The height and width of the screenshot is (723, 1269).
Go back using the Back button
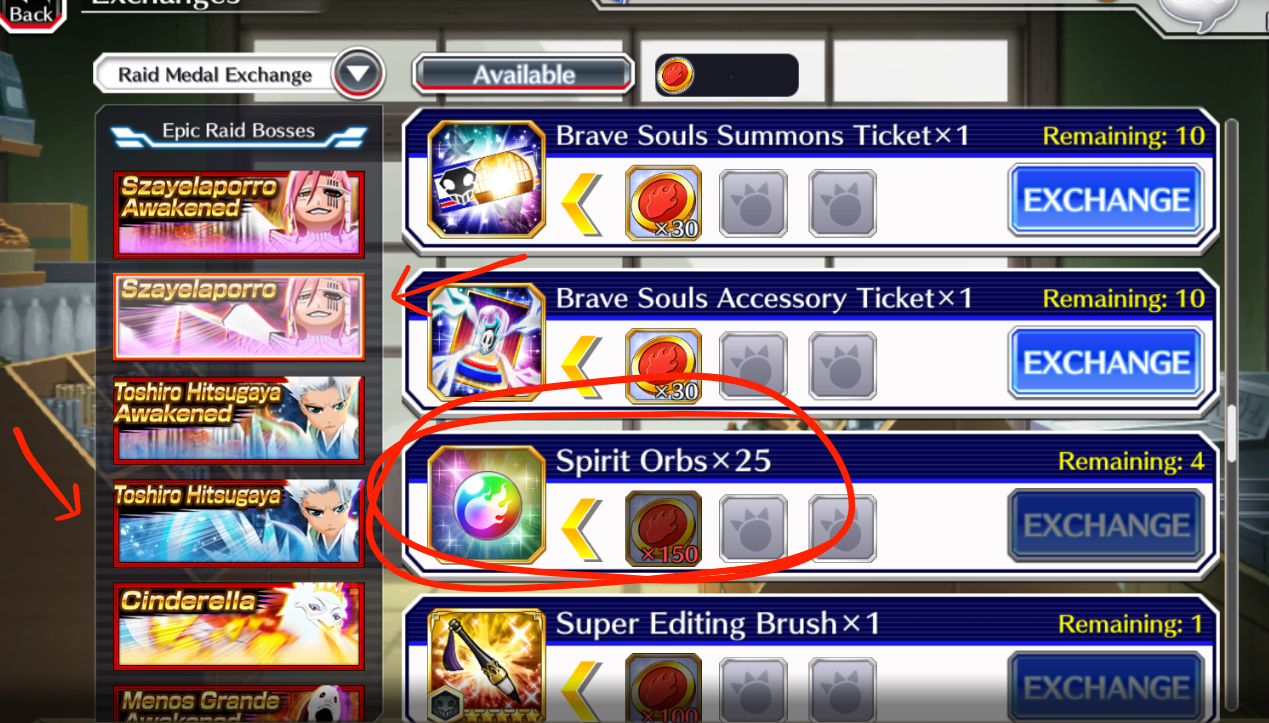31,14
